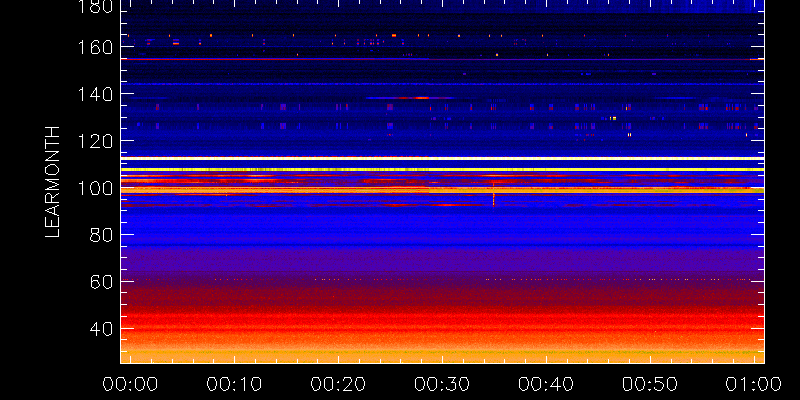Viewport: 800px width, 400px height.
Task: Click the 00:10 time axis label
Action: pos(234,384)
